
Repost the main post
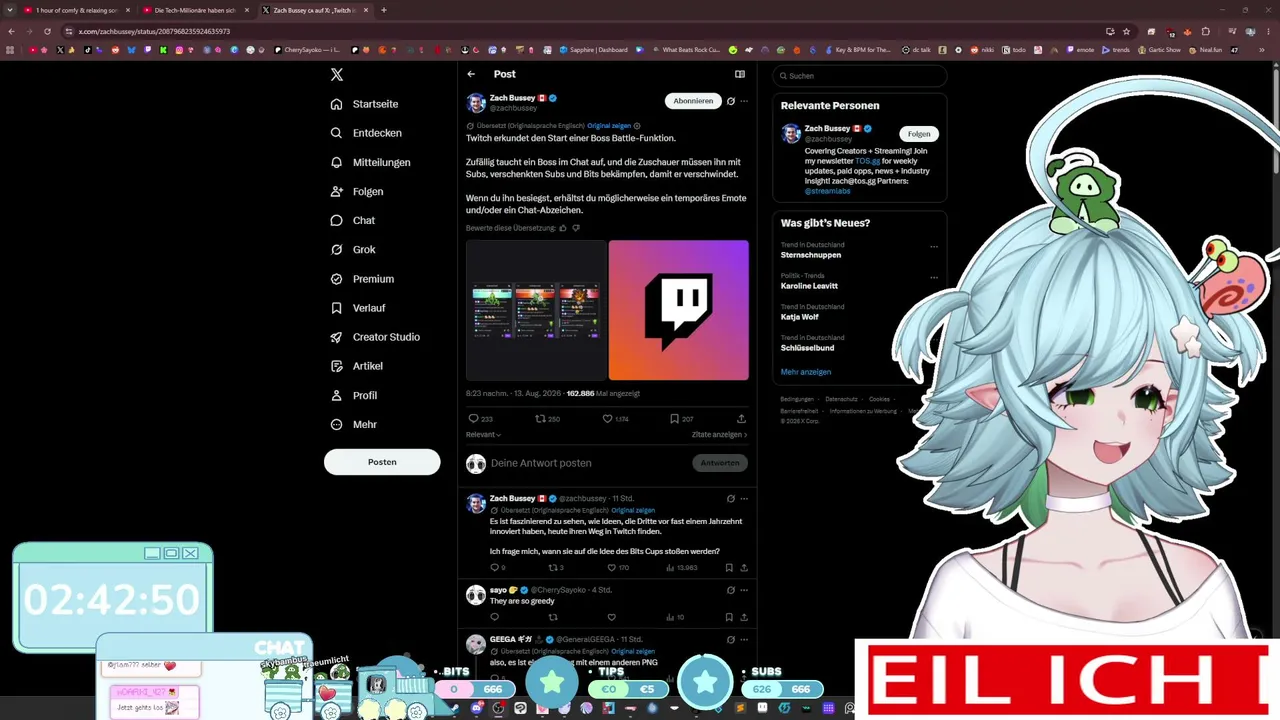pyautogui.click(x=541, y=419)
